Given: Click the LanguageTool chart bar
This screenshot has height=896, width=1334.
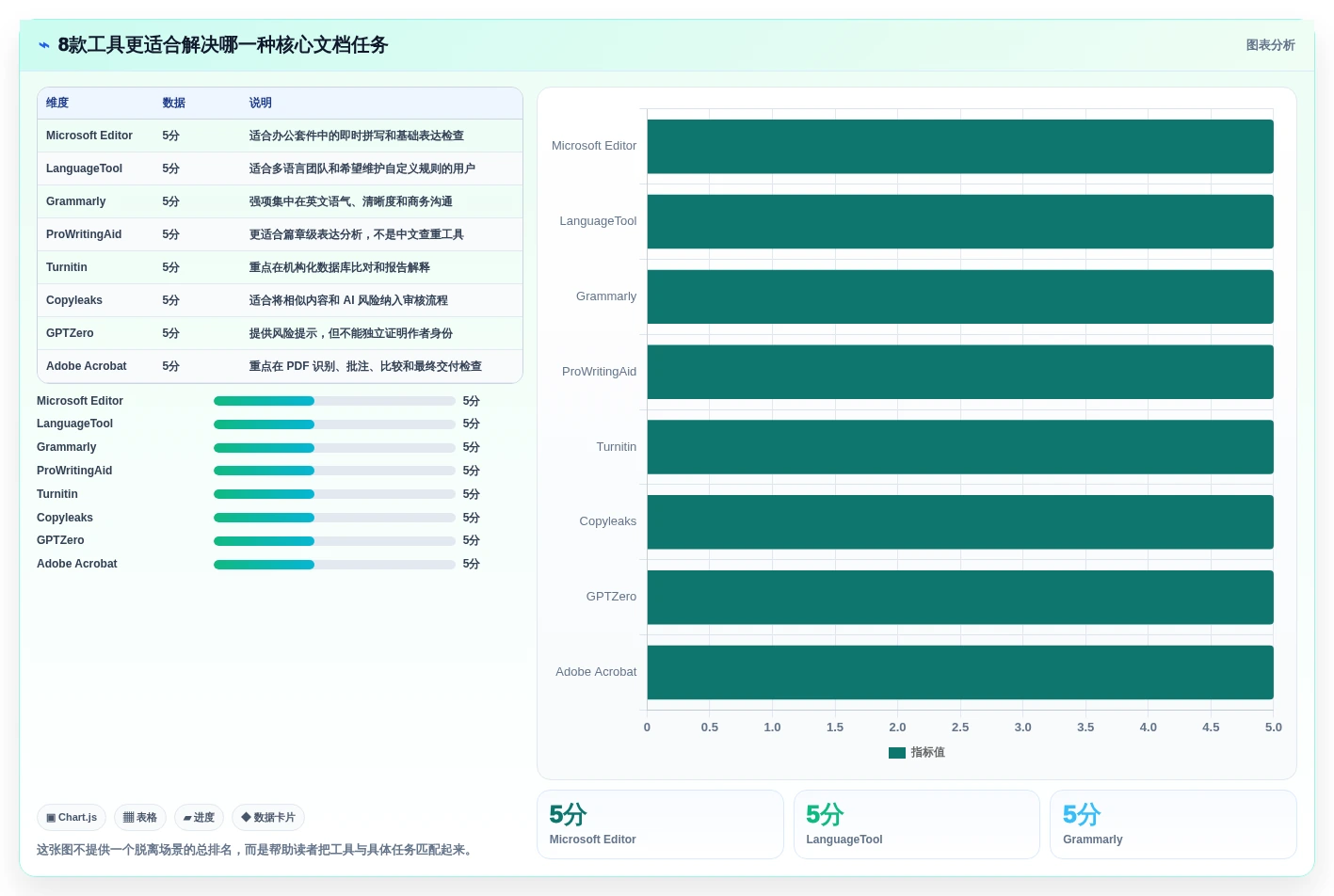Looking at the screenshot, I should 960,222.
